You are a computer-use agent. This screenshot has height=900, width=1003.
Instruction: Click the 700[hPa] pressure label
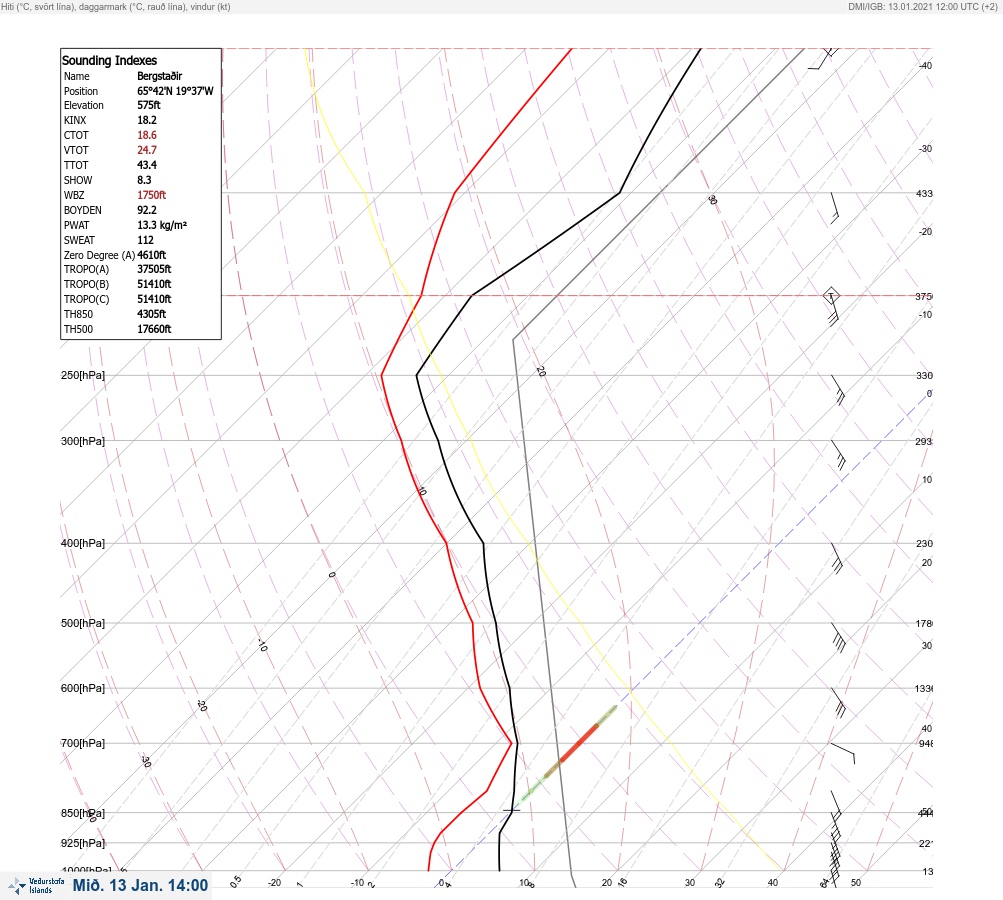[x=83, y=743]
